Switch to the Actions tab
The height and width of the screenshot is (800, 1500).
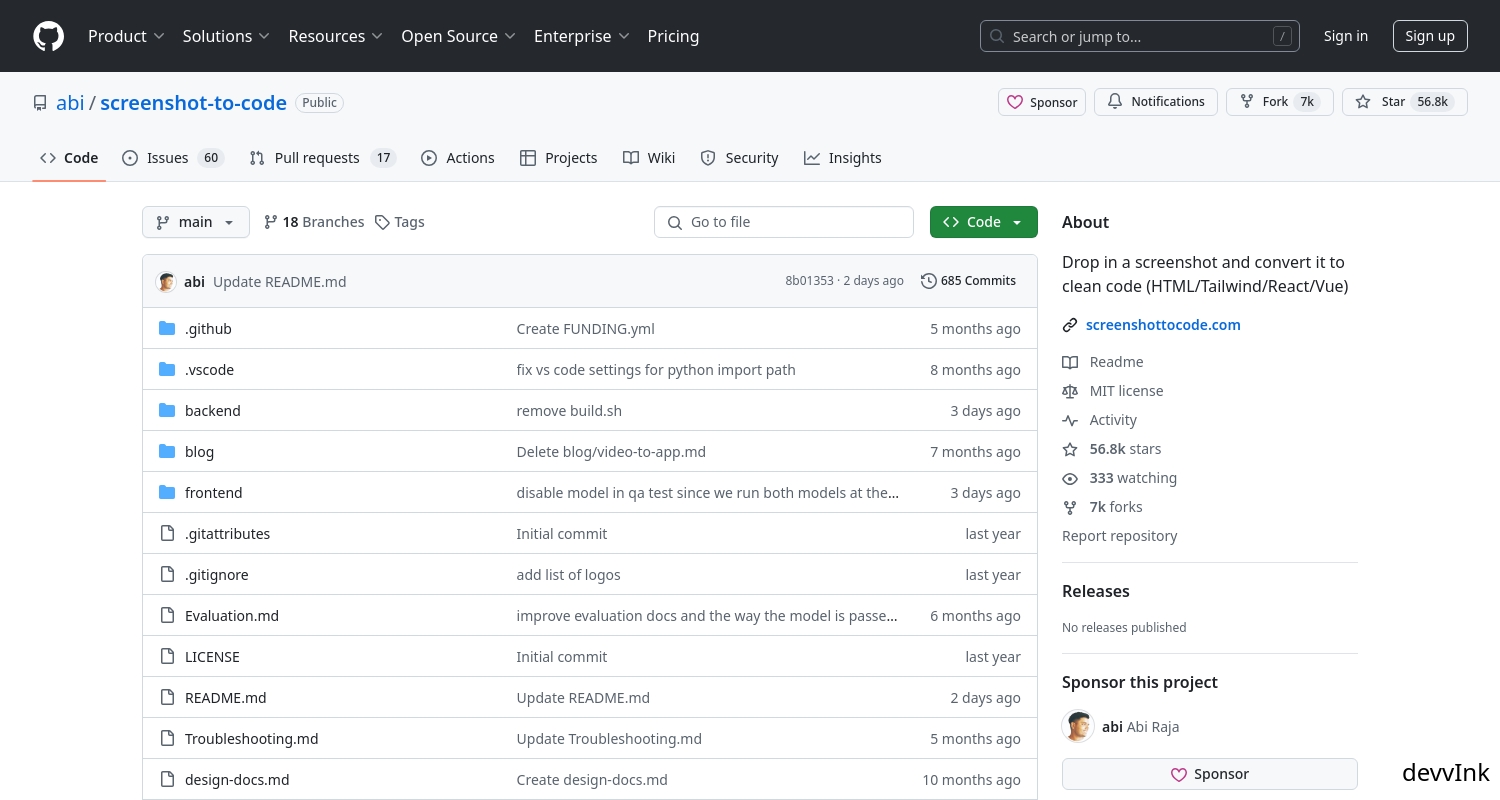(x=458, y=158)
